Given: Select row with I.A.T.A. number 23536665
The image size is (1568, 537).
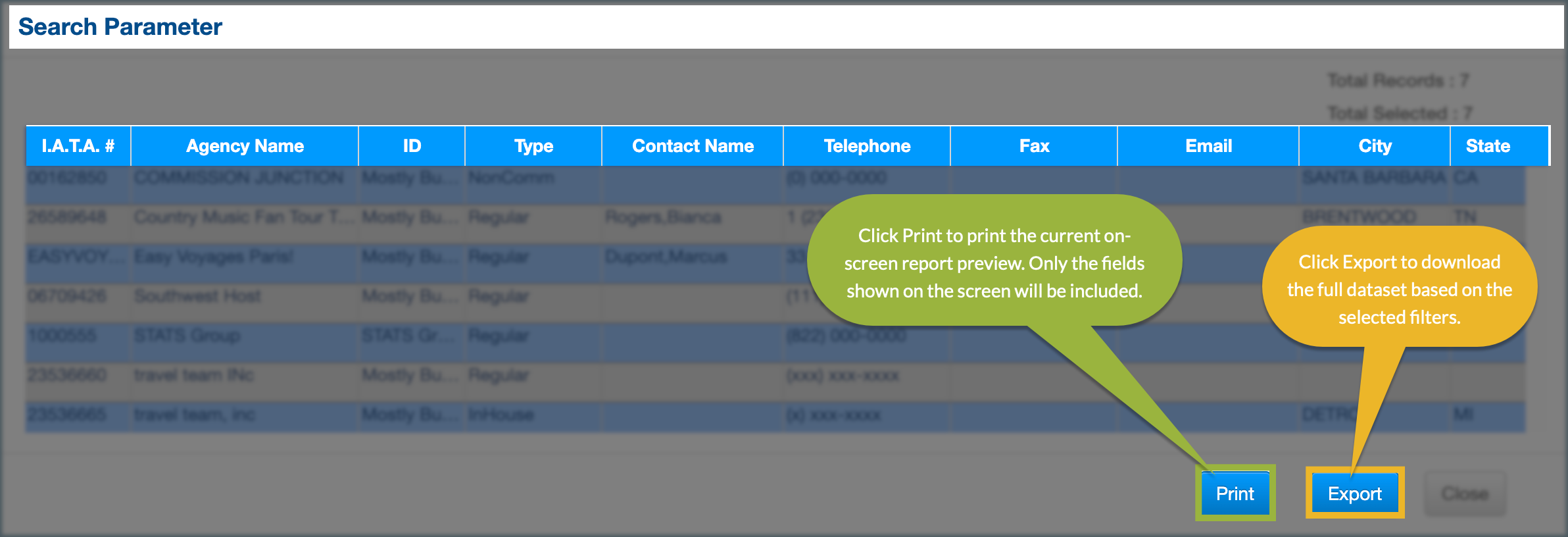Looking at the screenshot, I should pyautogui.click(x=67, y=415).
